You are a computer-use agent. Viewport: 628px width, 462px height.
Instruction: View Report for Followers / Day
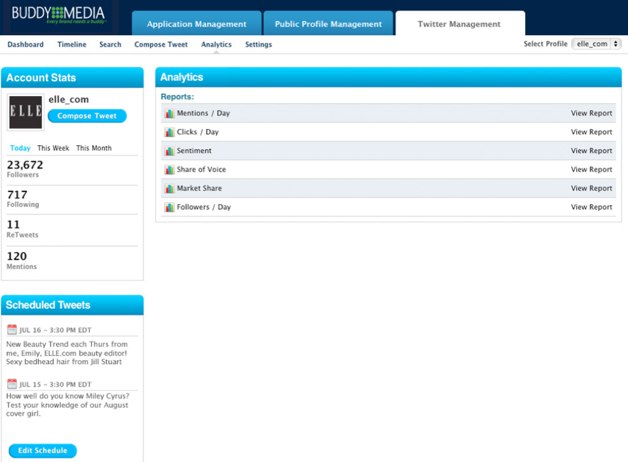coord(592,207)
